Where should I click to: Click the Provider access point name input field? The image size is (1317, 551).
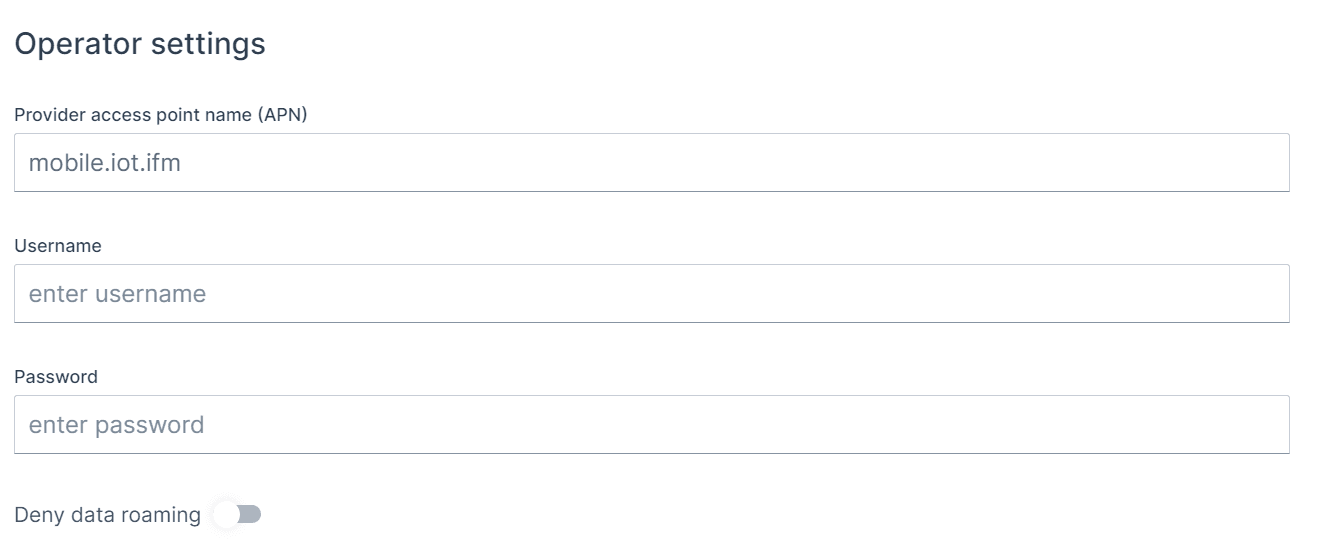[x=651, y=162]
